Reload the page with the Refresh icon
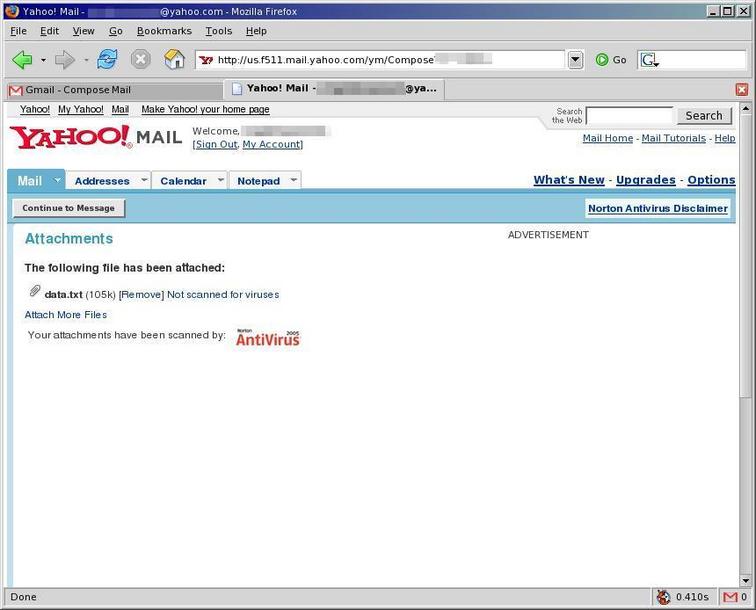This screenshot has width=756, height=610. tap(107, 60)
